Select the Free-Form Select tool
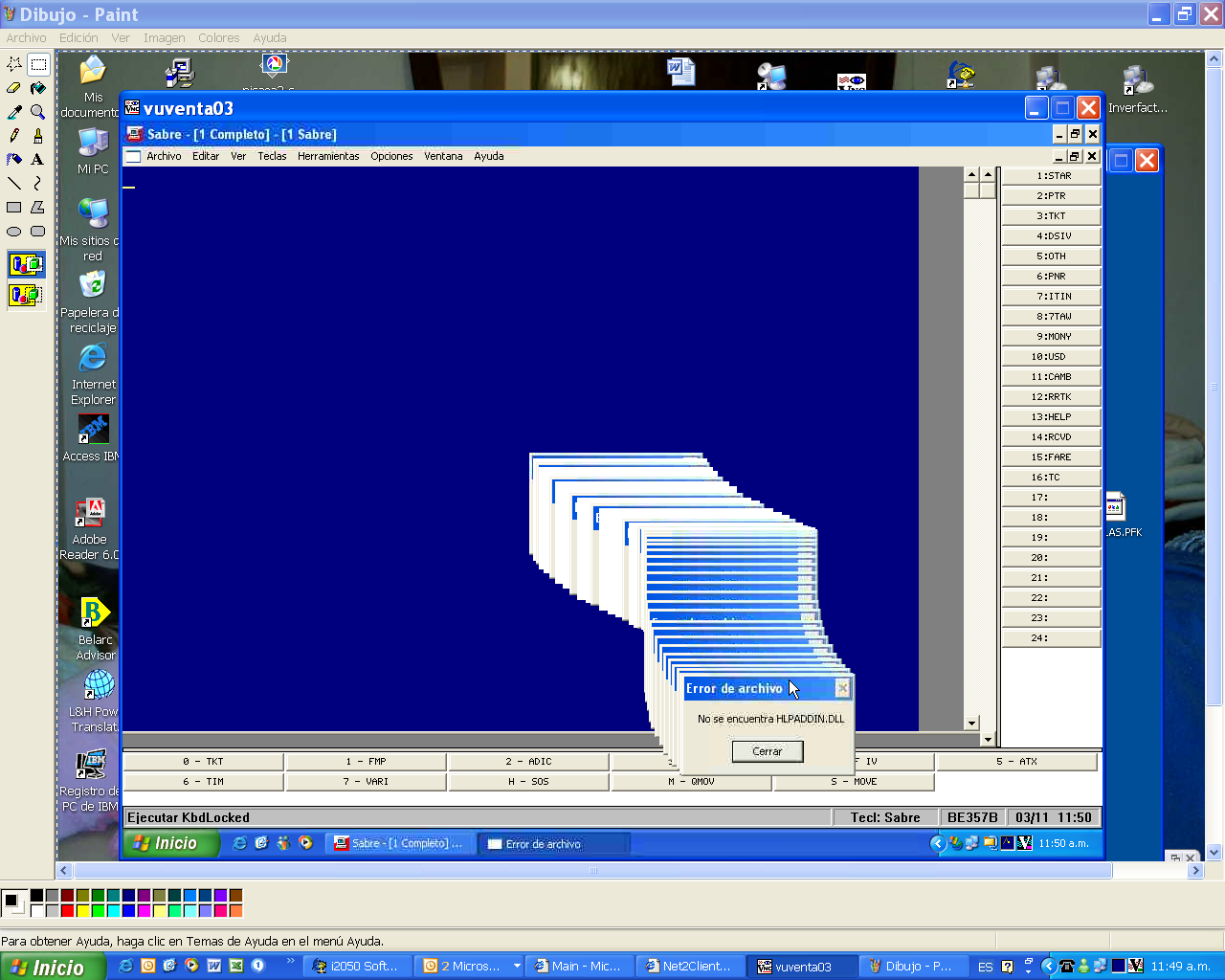Viewport: 1225px width, 980px height. click(x=14, y=64)
